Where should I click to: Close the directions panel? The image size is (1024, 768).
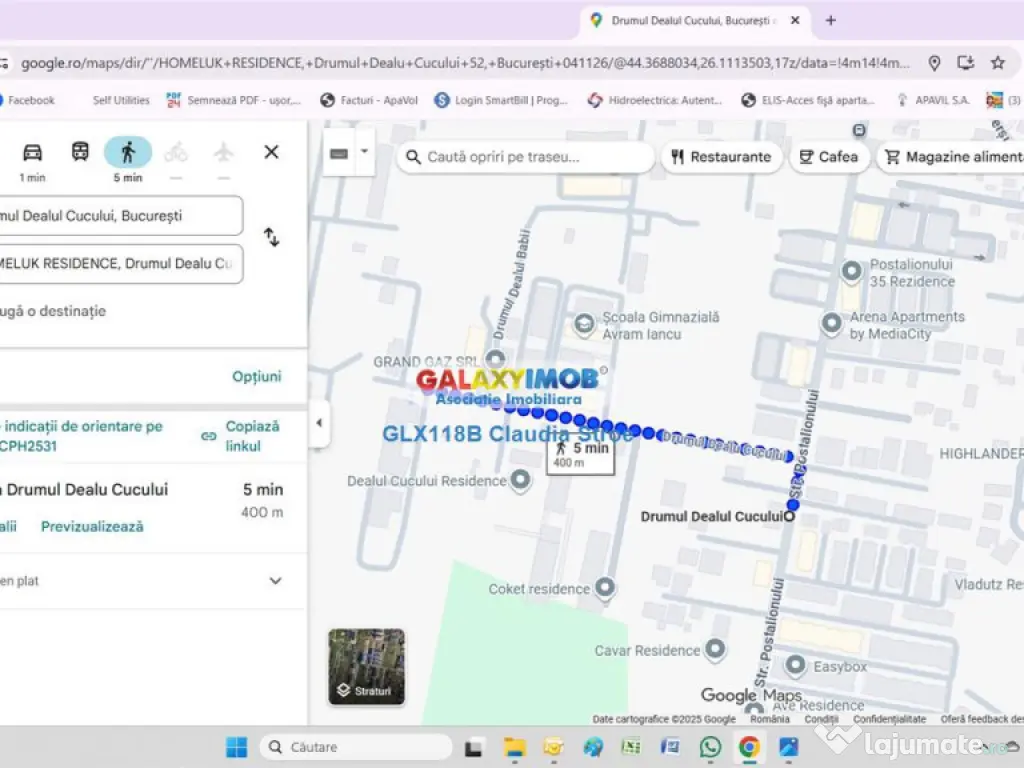[271, 152]
